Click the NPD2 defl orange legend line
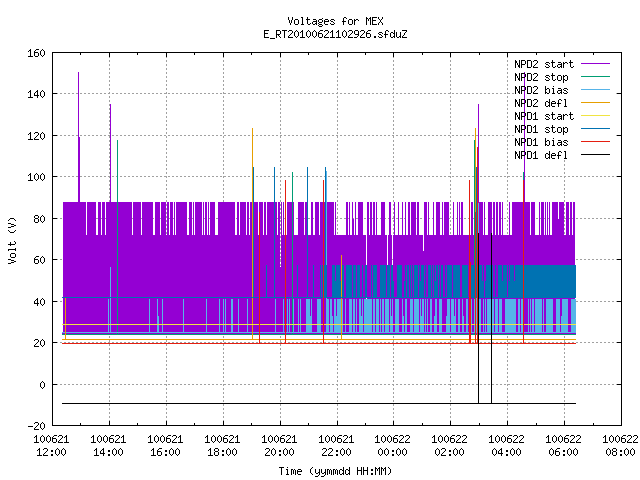The image size is (640, 480). 595,103
